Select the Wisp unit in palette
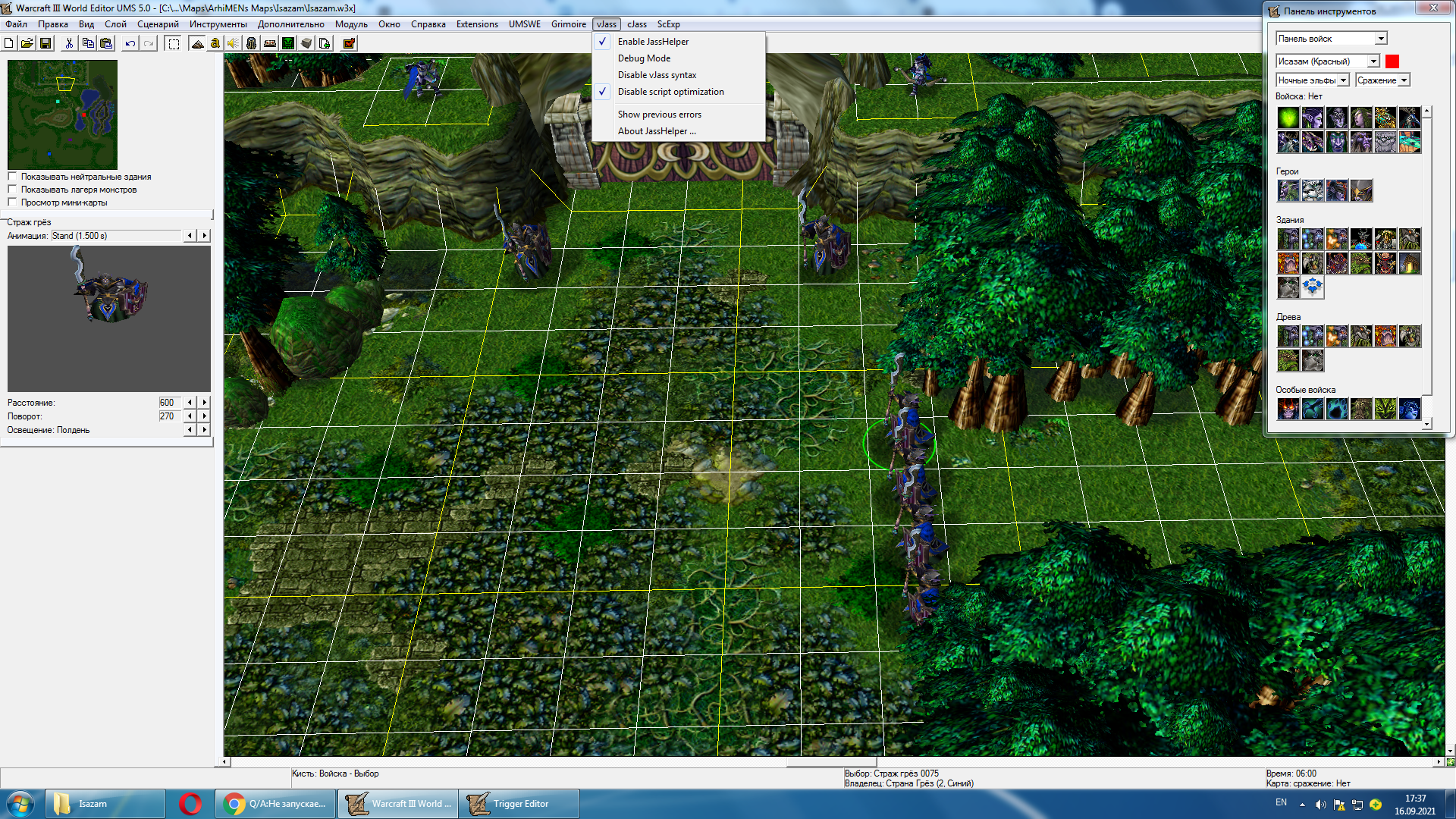1456x819 pixels. pyautogui.click(x=1288, y=118)
